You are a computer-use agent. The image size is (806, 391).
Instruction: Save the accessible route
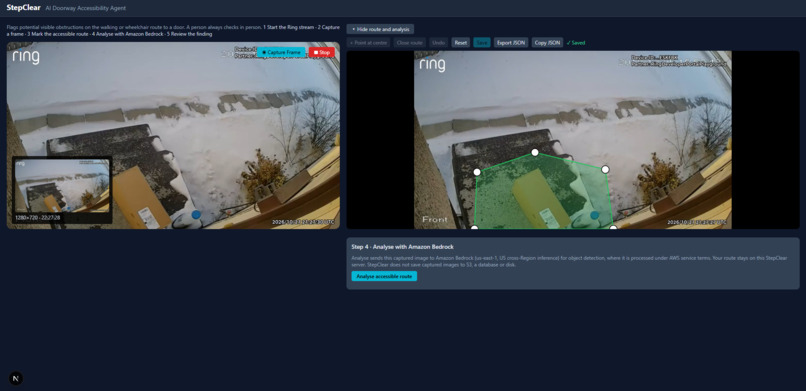coord(482,43)
